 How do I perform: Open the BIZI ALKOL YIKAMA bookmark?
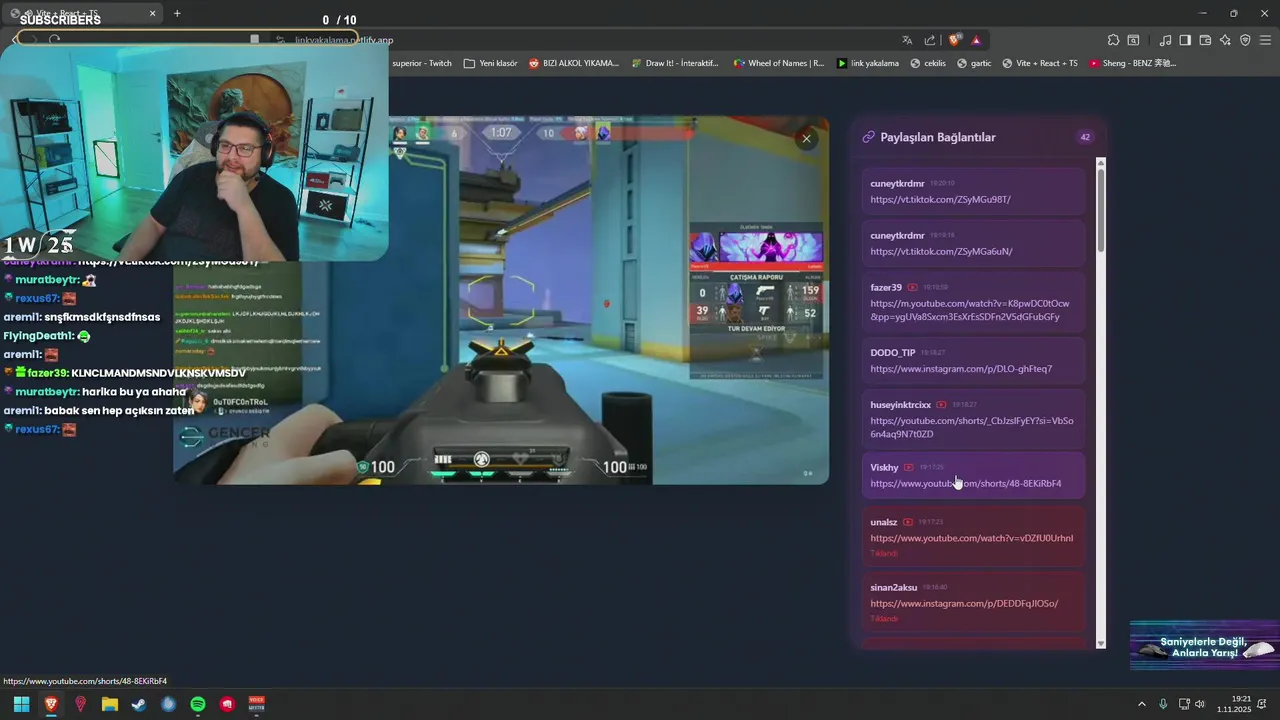[x=574, y=63]
